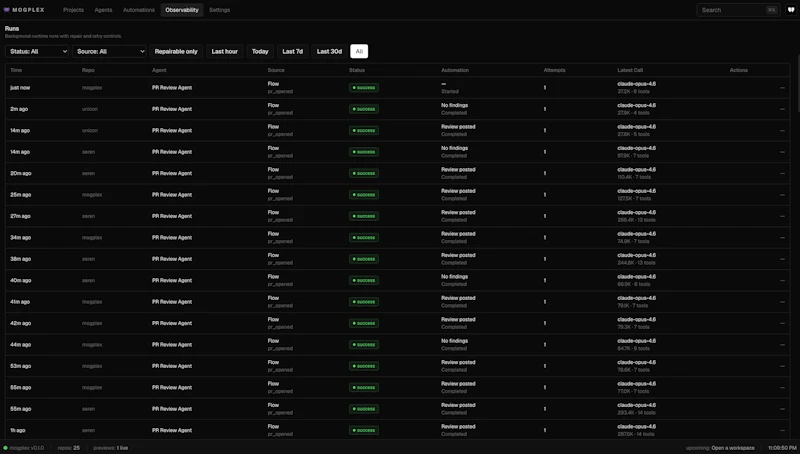Click 'No findings' in 2m ago row

(x=455, y=106)
